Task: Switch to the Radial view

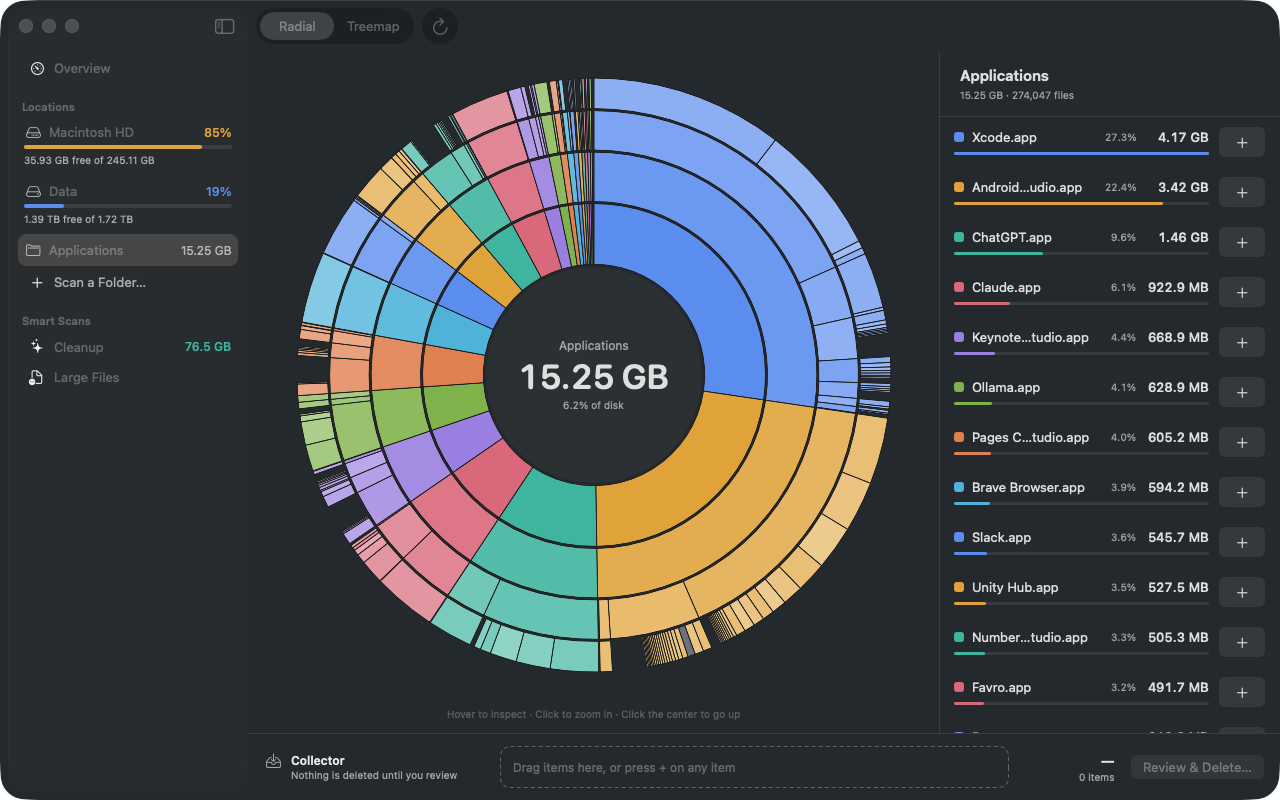Action: tap(297, 27)
